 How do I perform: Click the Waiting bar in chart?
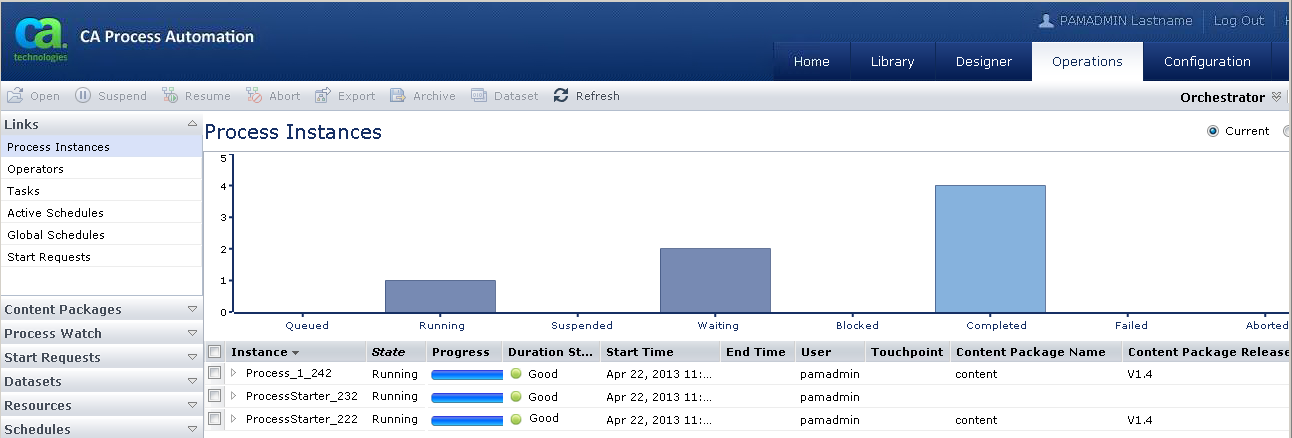tap(716, 280)
